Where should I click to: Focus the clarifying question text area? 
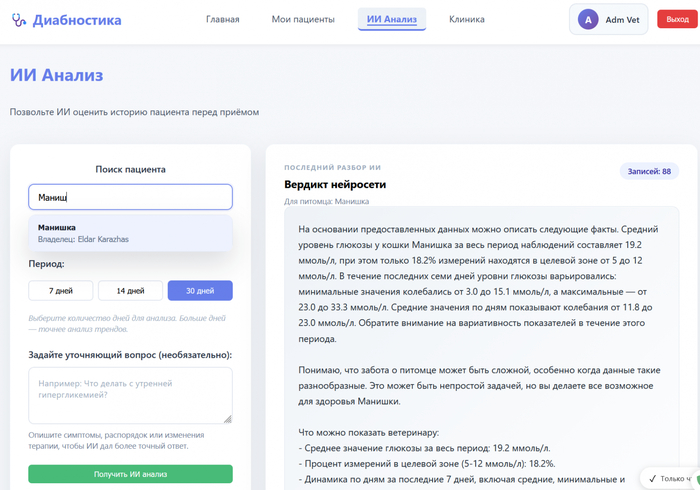tap(130, 394)
